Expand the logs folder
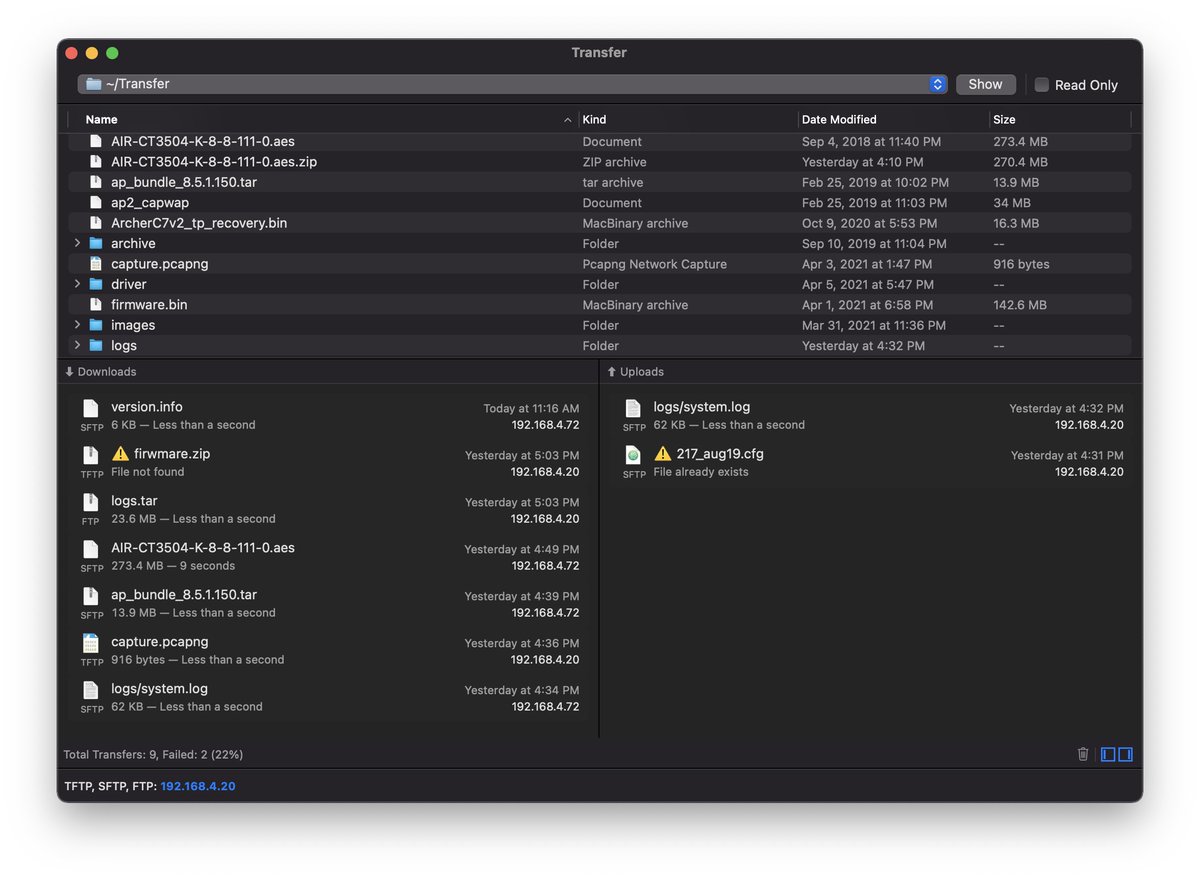The height and width of the screenshot is (878, 1200). 78,345
